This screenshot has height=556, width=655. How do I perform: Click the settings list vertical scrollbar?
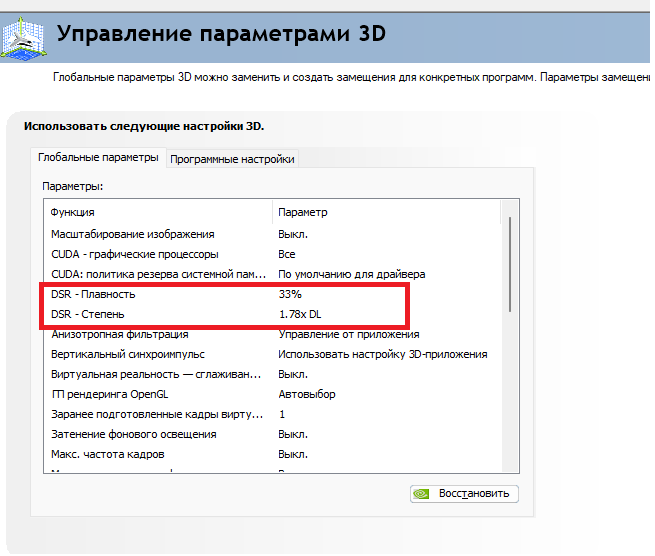pos(510,264)
